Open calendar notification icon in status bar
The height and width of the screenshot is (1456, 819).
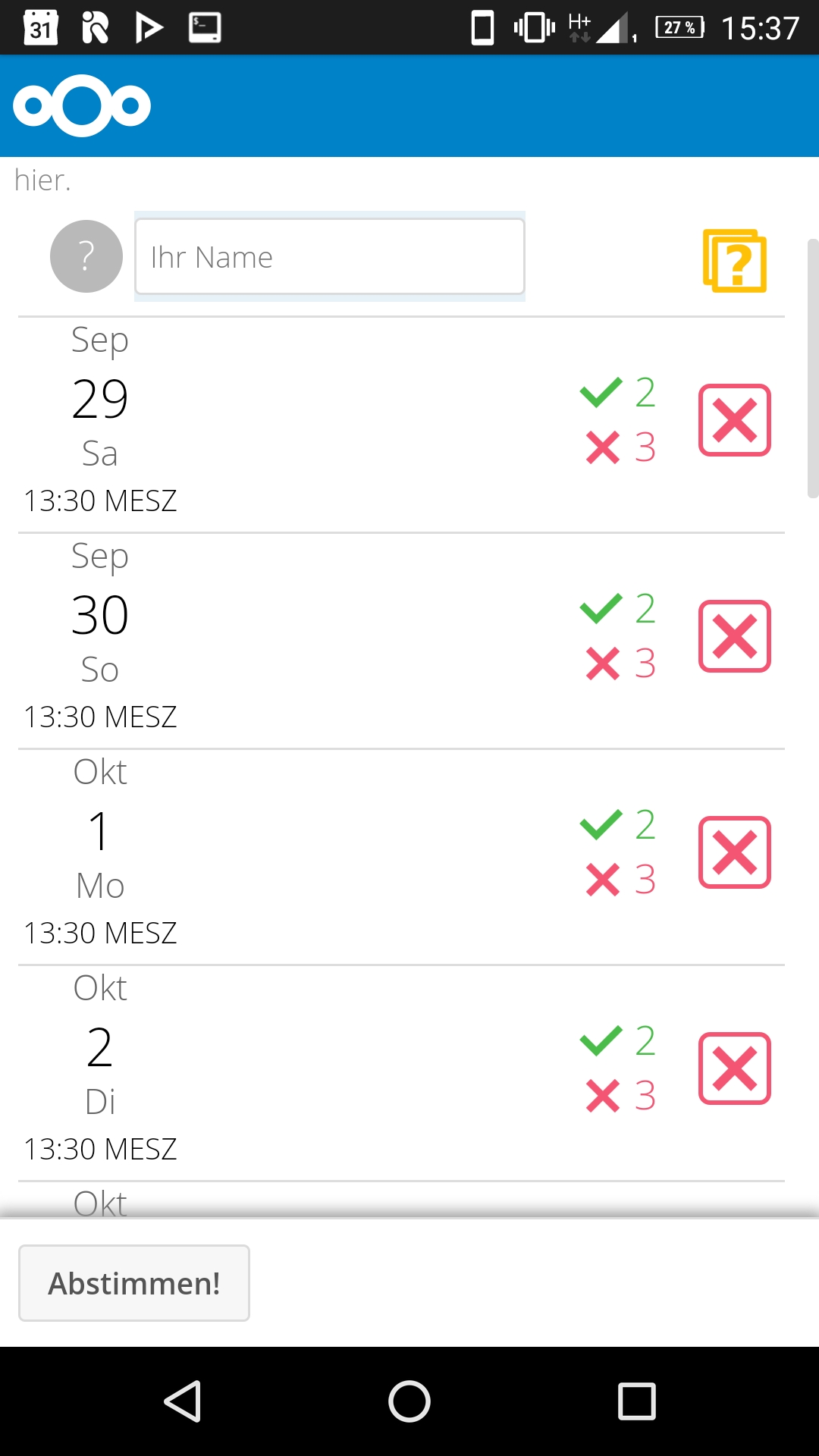41,28
